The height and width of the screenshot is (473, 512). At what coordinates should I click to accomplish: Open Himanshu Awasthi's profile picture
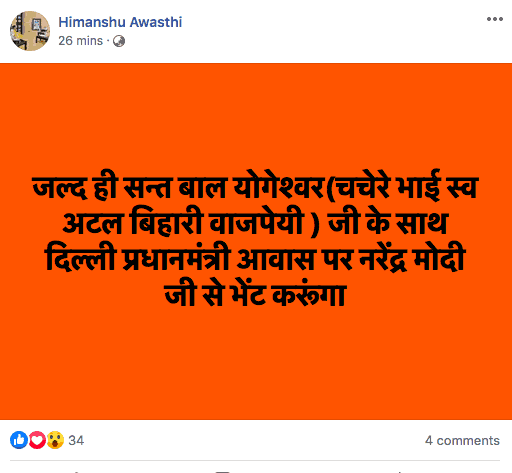pyautogui.click(x=30, y=31)
